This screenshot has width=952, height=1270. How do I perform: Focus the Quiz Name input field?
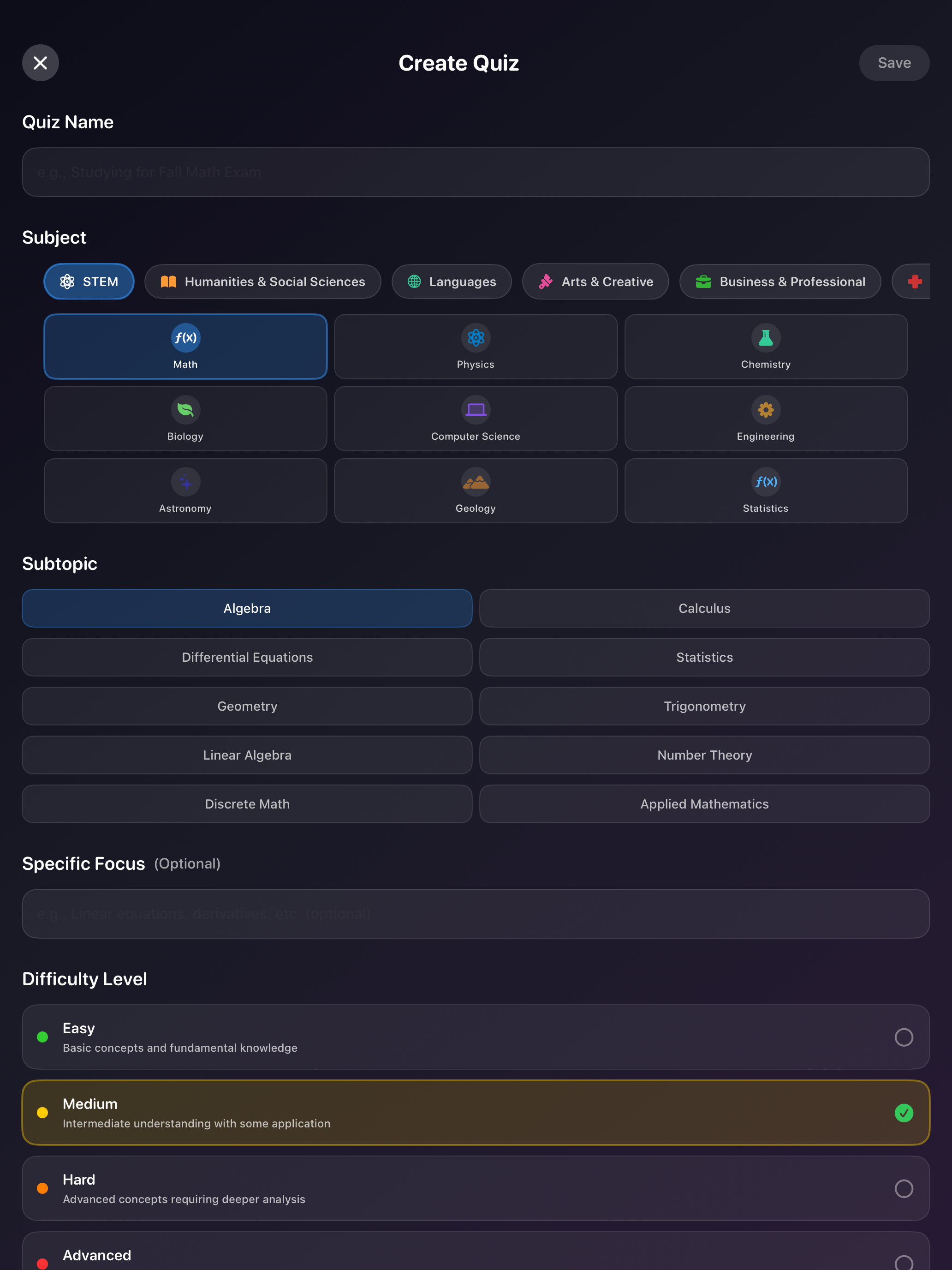pos(476,172)
